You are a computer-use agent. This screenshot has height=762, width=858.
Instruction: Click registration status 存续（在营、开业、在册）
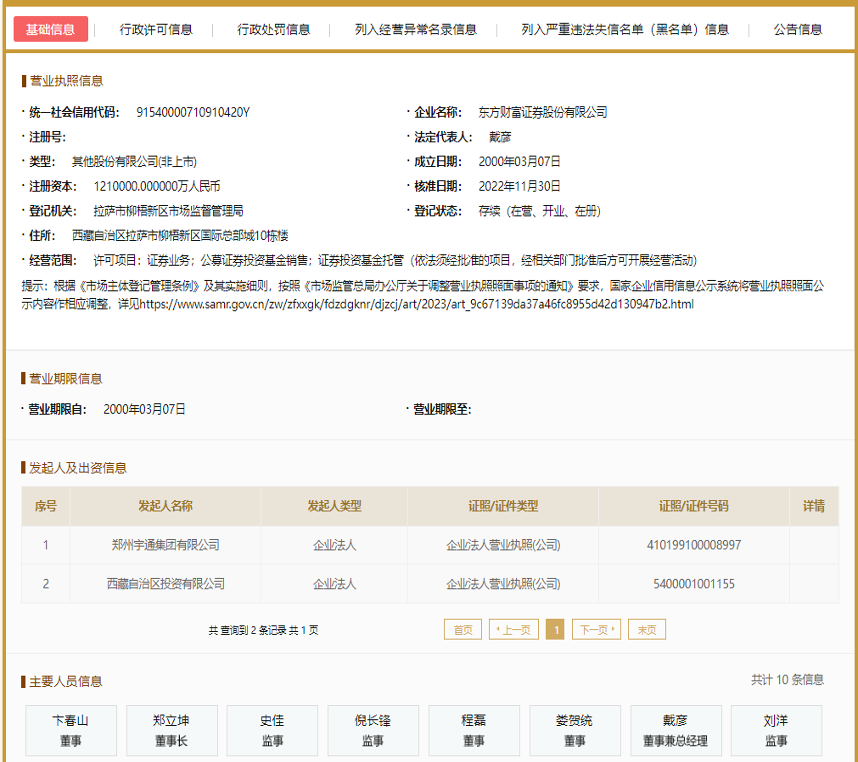point(540,211)
